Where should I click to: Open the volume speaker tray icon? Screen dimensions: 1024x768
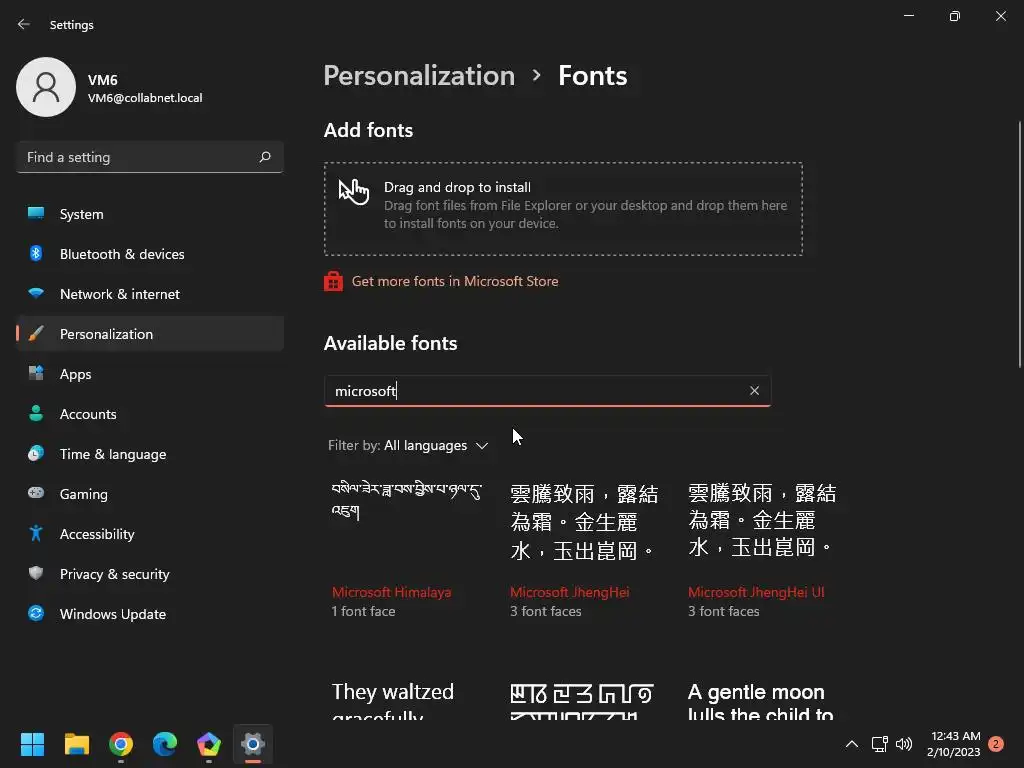904,744
